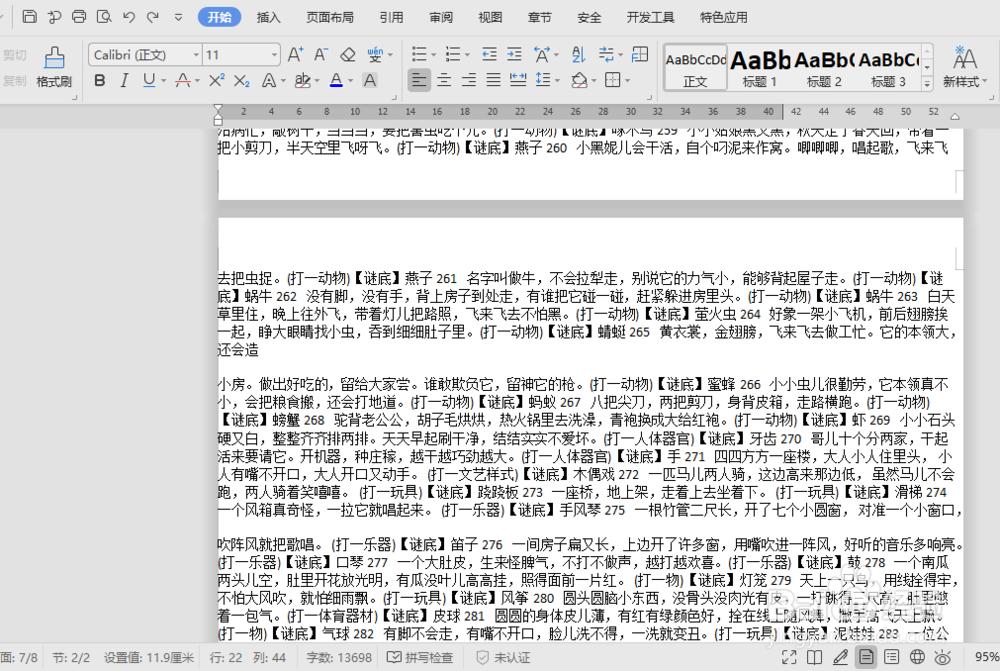Screen dimensions: 1000x671
Task: Select align right button
Action: tap(469, 80)
